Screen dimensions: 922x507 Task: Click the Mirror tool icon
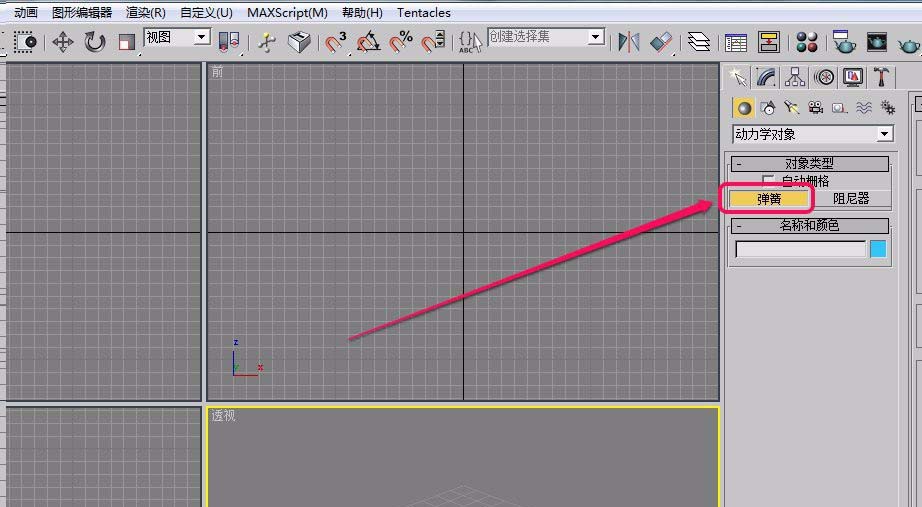(629, 42)
